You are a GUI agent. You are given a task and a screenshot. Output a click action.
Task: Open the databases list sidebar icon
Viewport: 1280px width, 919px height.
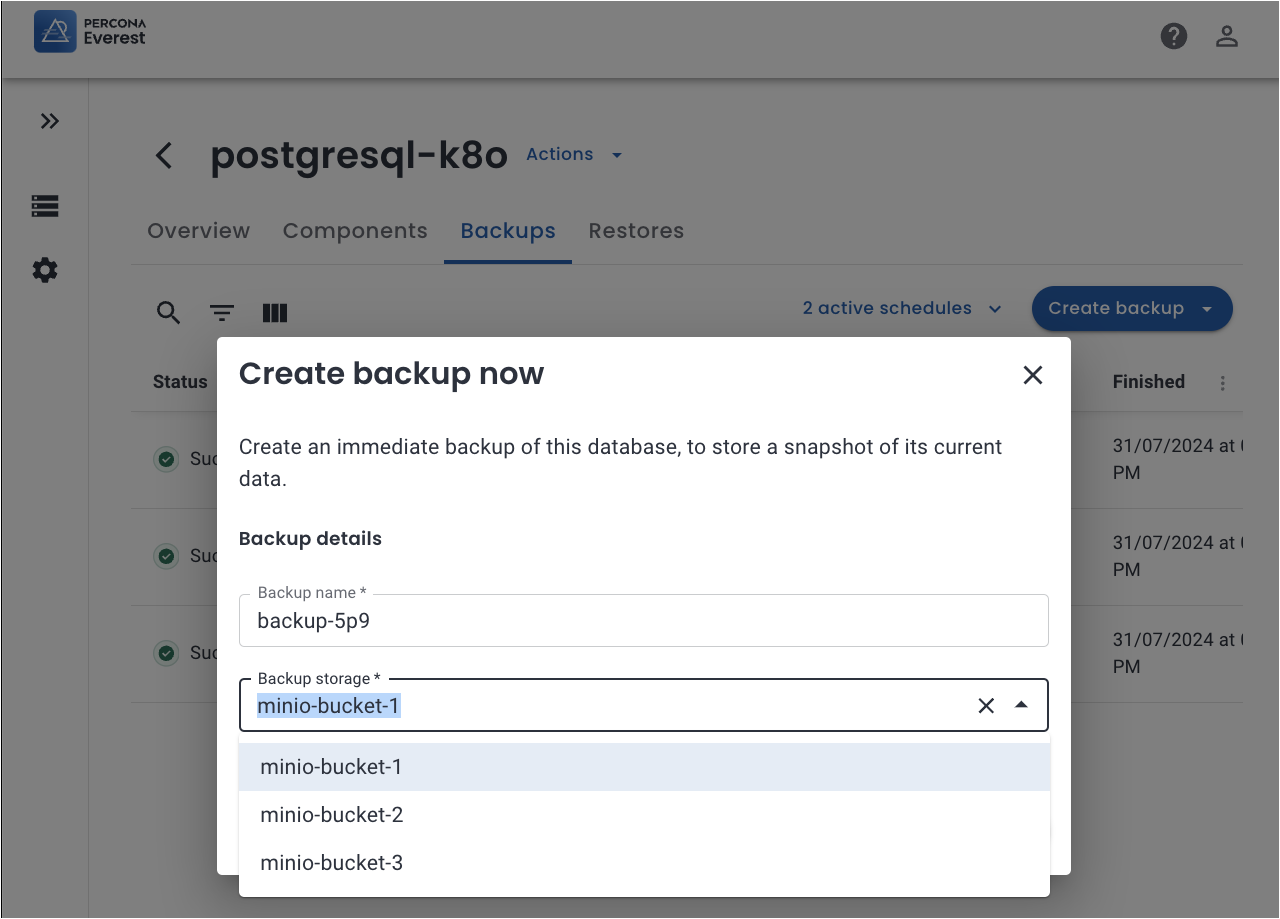tap(45, 206)
